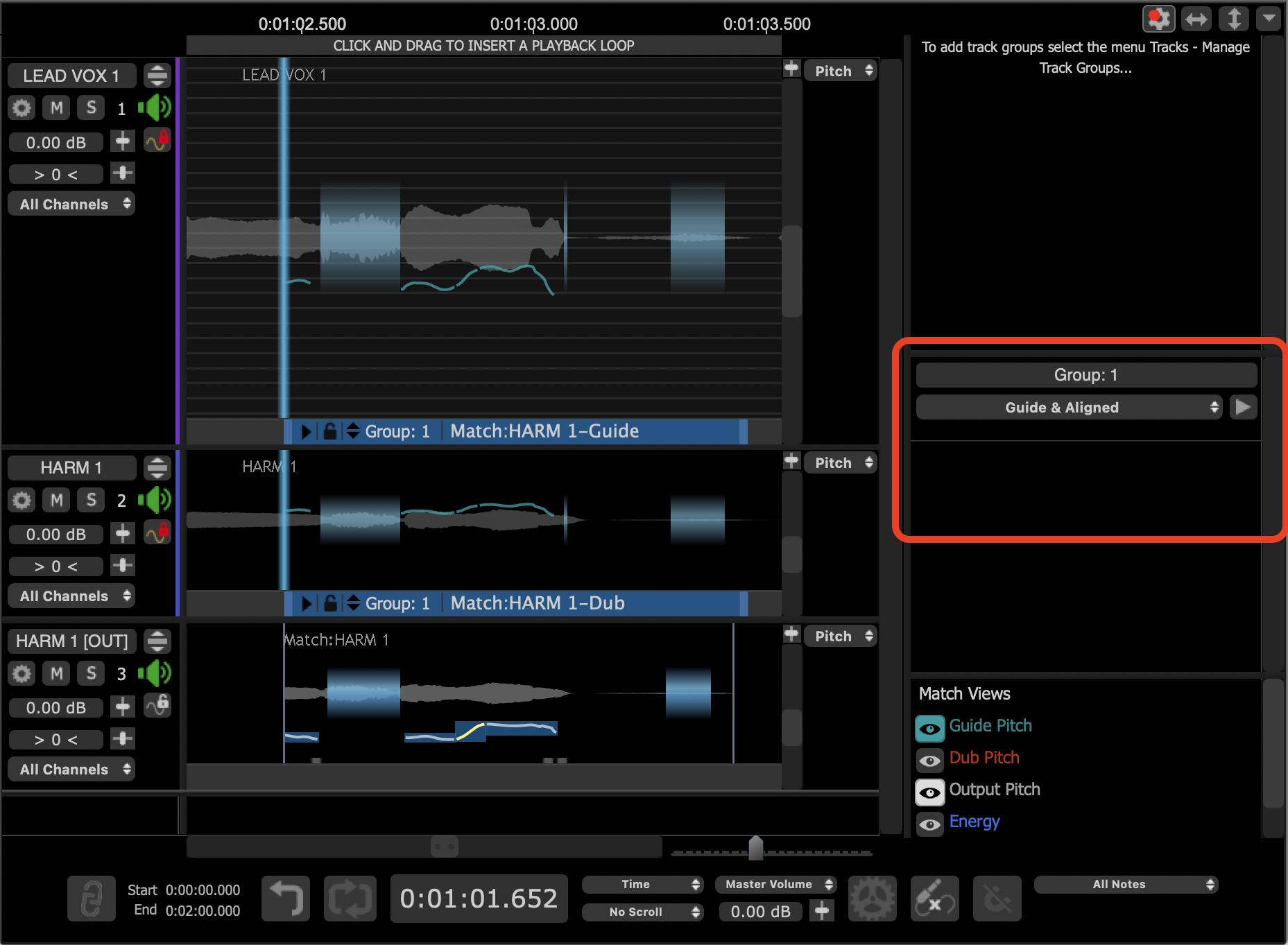
Task: Click the Group: 1 header button
Action: click(1086, 375)
